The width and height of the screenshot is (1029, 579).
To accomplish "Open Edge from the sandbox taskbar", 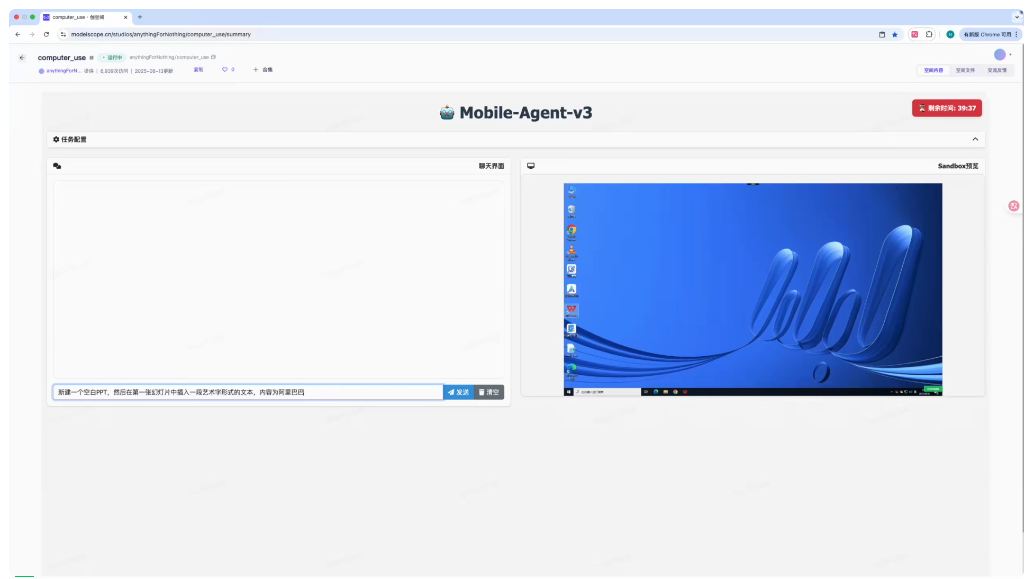I will coord(656,392).
